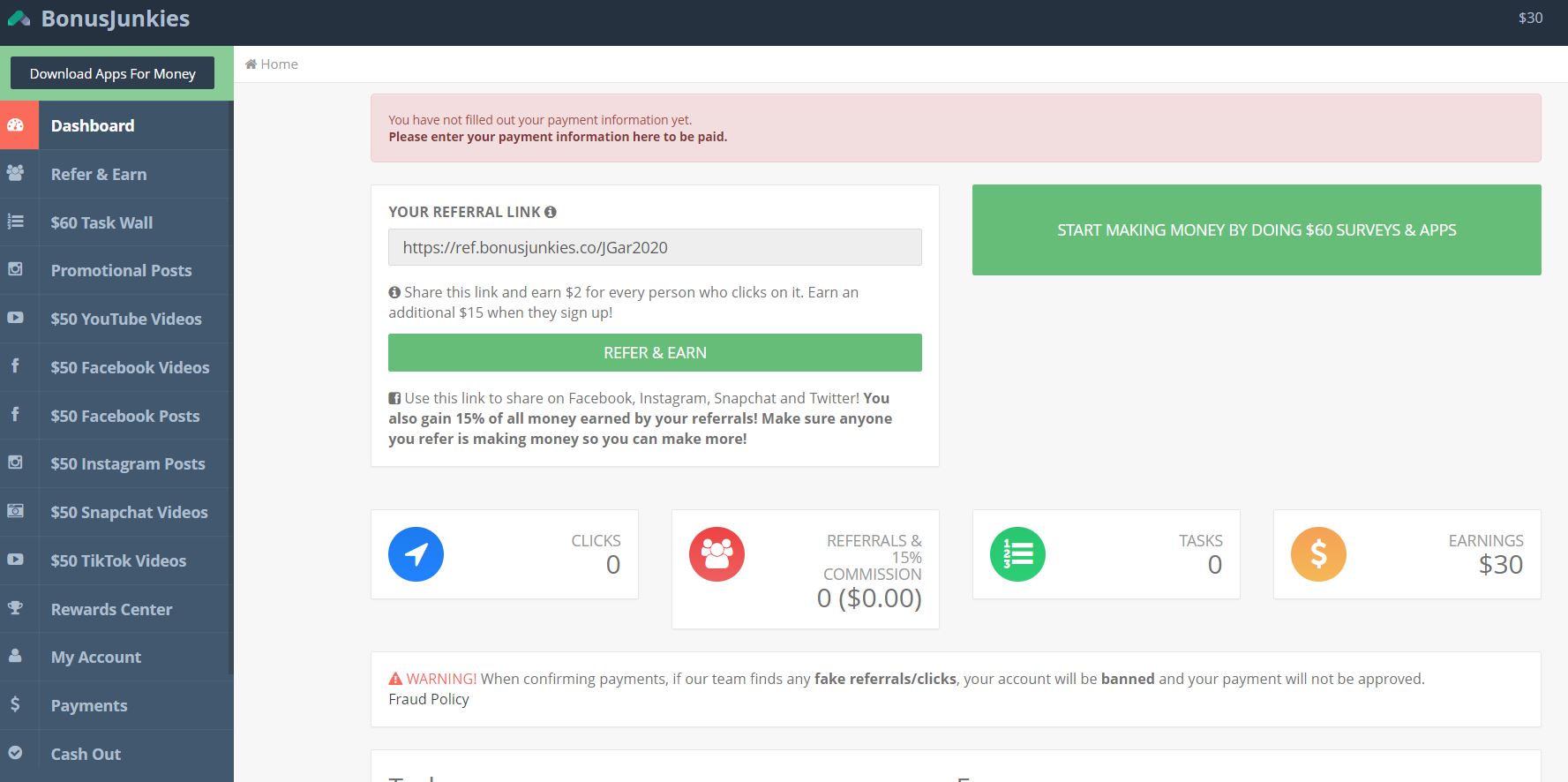Open Refer & Earn in sidebar

coord(116,174)
